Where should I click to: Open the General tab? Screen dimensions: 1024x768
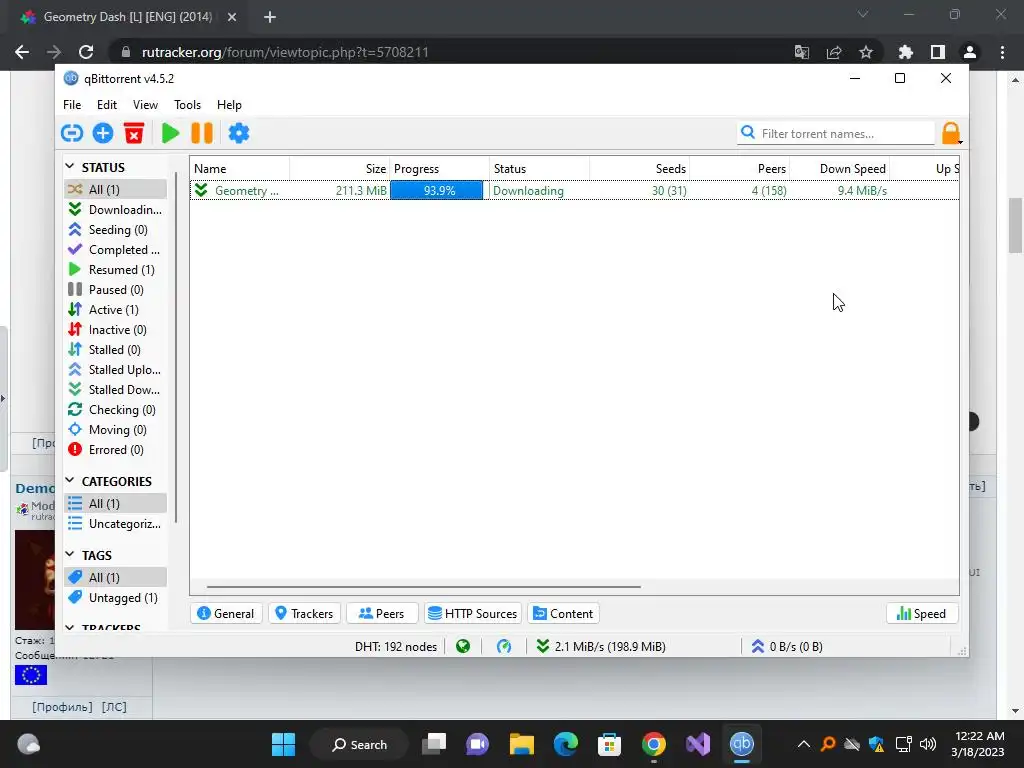tap(226, 613)
